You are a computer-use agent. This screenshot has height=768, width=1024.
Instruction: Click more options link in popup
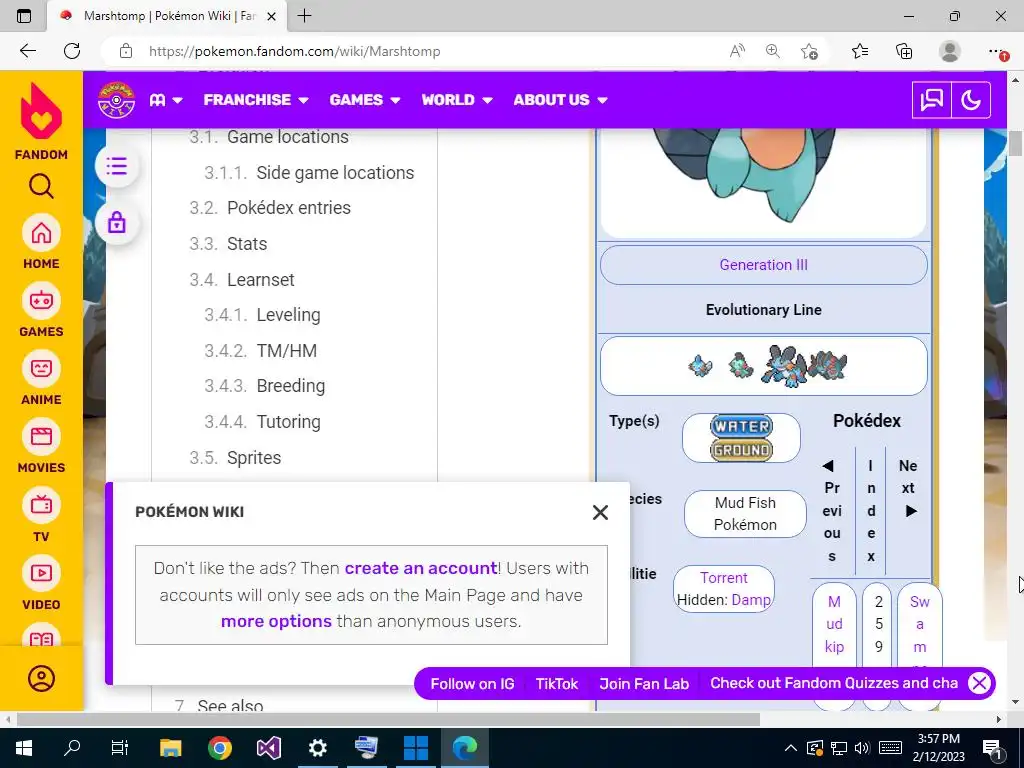click(276, 621)
